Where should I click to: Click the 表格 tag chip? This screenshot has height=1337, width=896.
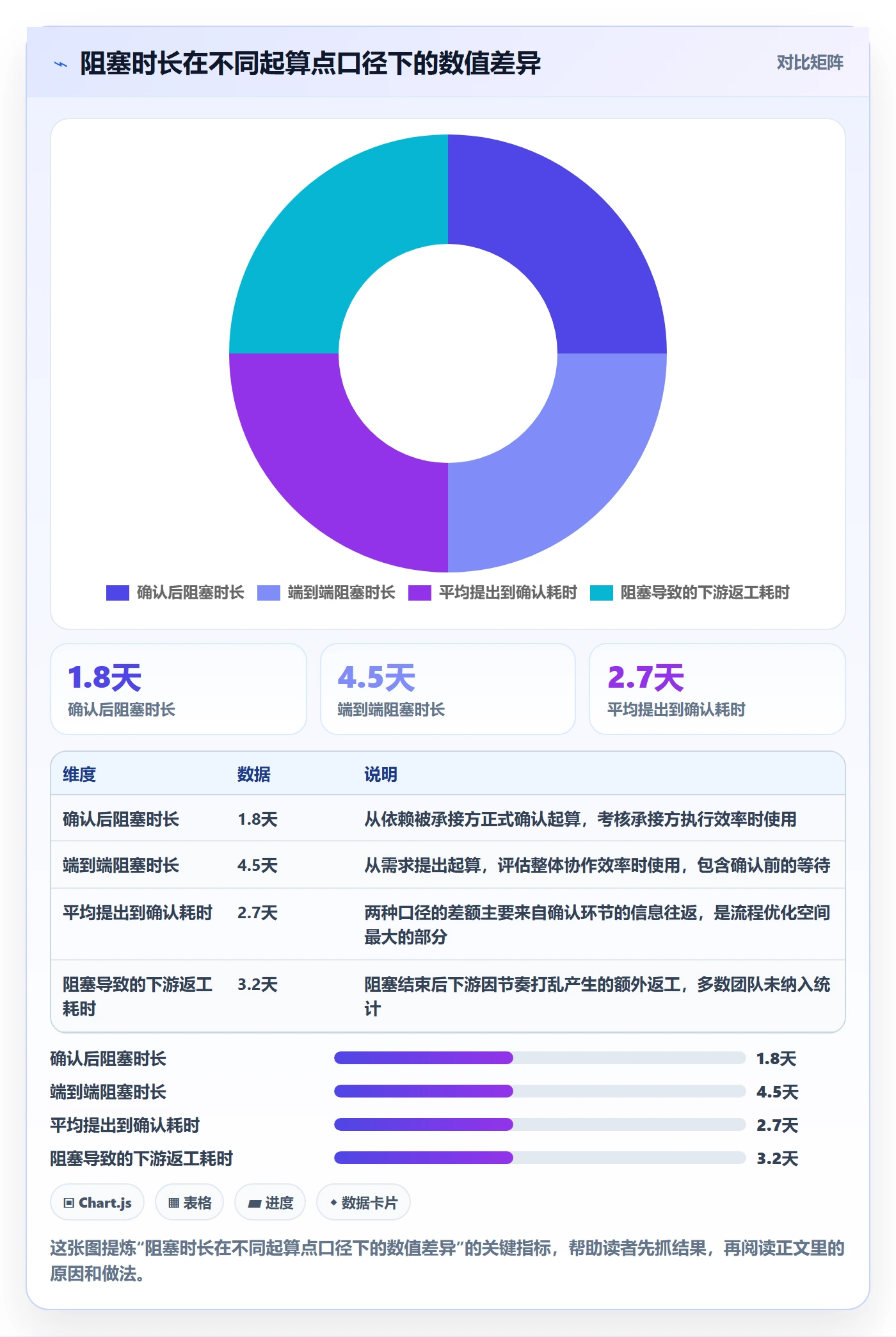pos(189,1203)
